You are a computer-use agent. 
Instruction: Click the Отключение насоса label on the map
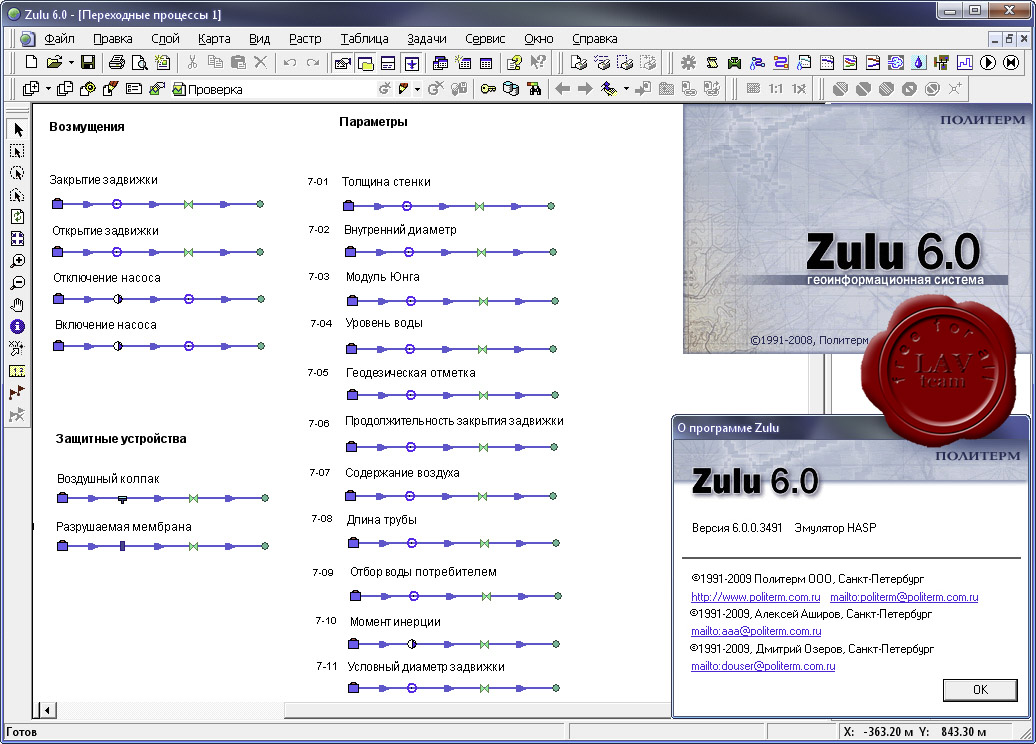click(x=107, y=278)
